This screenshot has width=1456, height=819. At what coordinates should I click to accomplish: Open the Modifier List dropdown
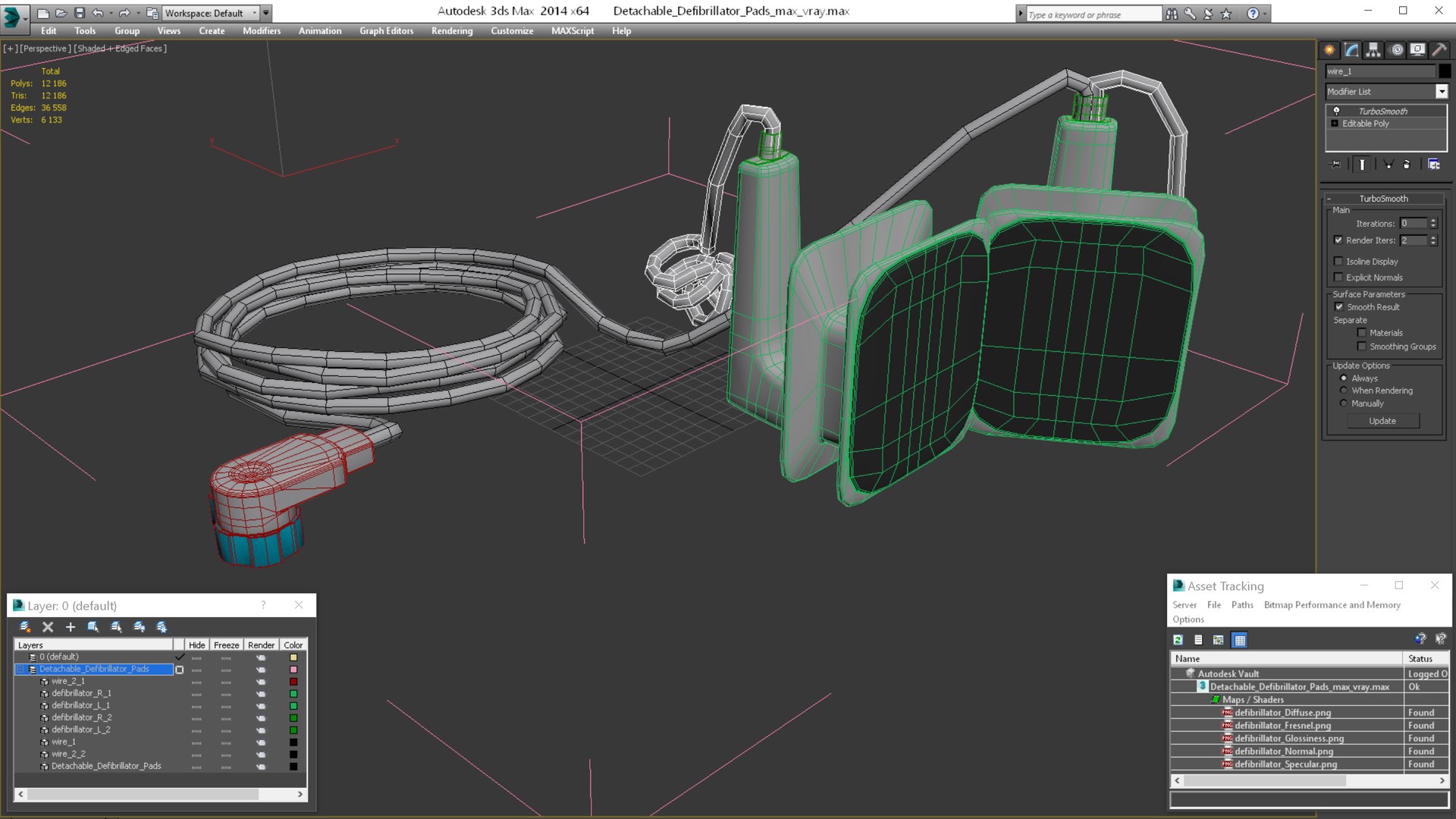(1441, 92)
